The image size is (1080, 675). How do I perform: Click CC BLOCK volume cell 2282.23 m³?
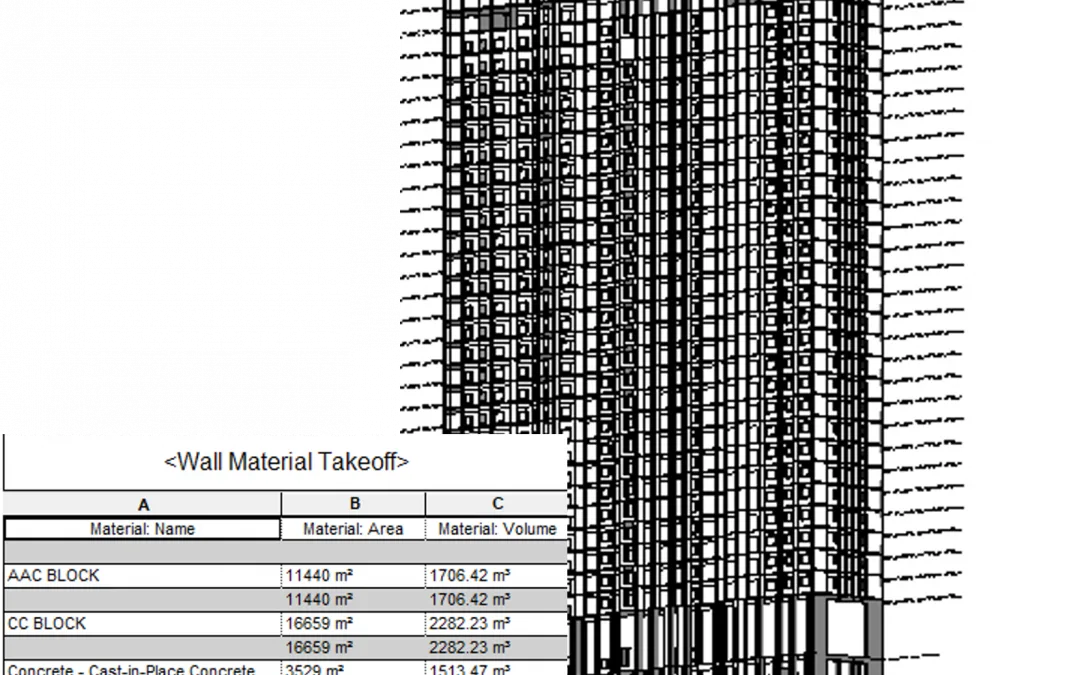[x=497, y=624]
